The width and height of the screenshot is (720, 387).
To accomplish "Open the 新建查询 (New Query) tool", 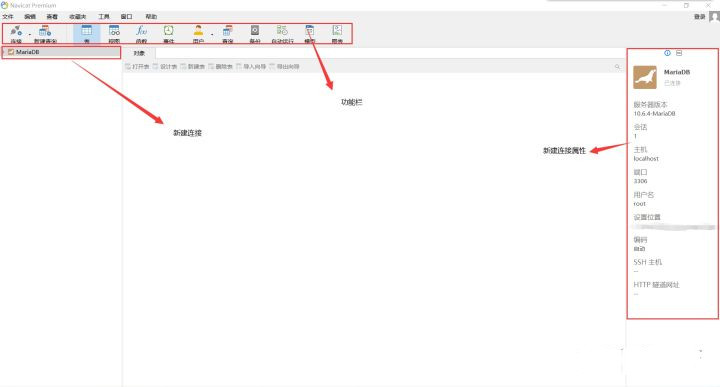I will pos(45,34).
